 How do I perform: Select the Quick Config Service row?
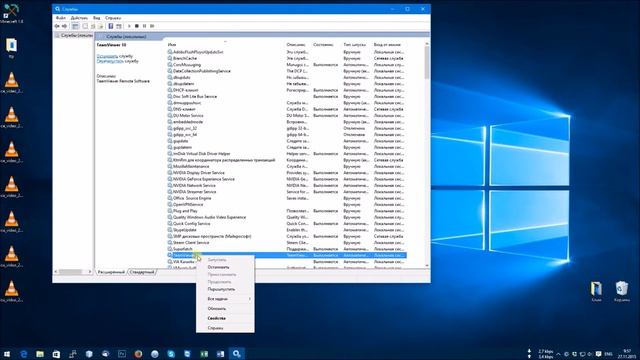[x=287, y=224]
